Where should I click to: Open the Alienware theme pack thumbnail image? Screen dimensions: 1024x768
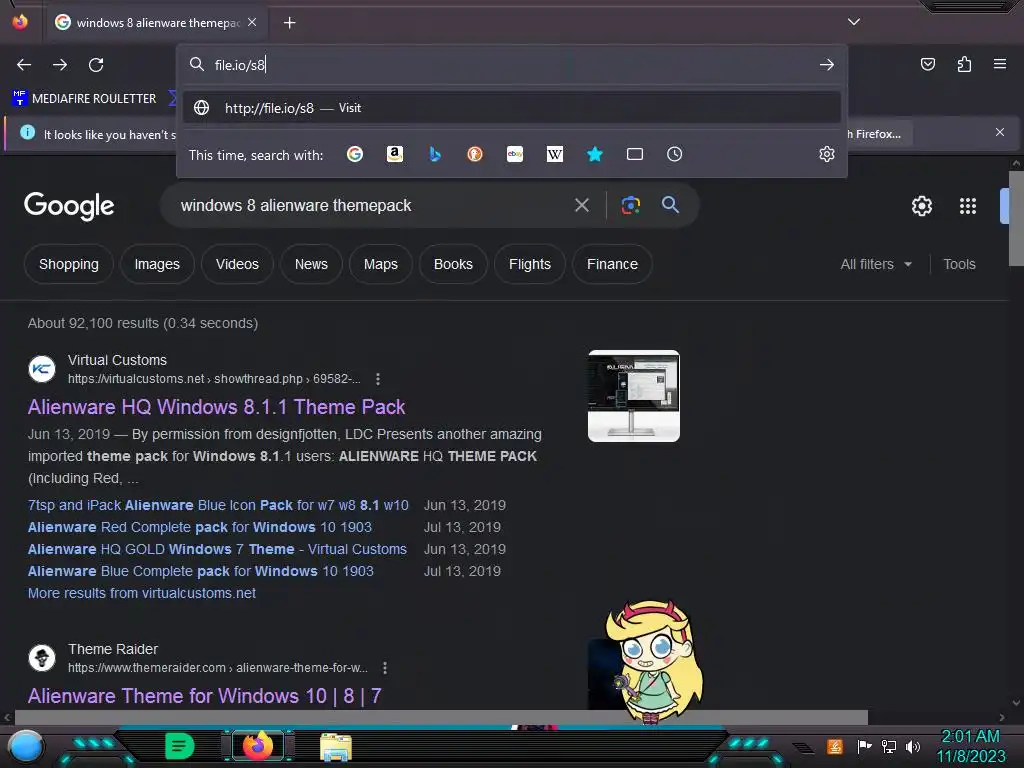(x=633, y=396)
